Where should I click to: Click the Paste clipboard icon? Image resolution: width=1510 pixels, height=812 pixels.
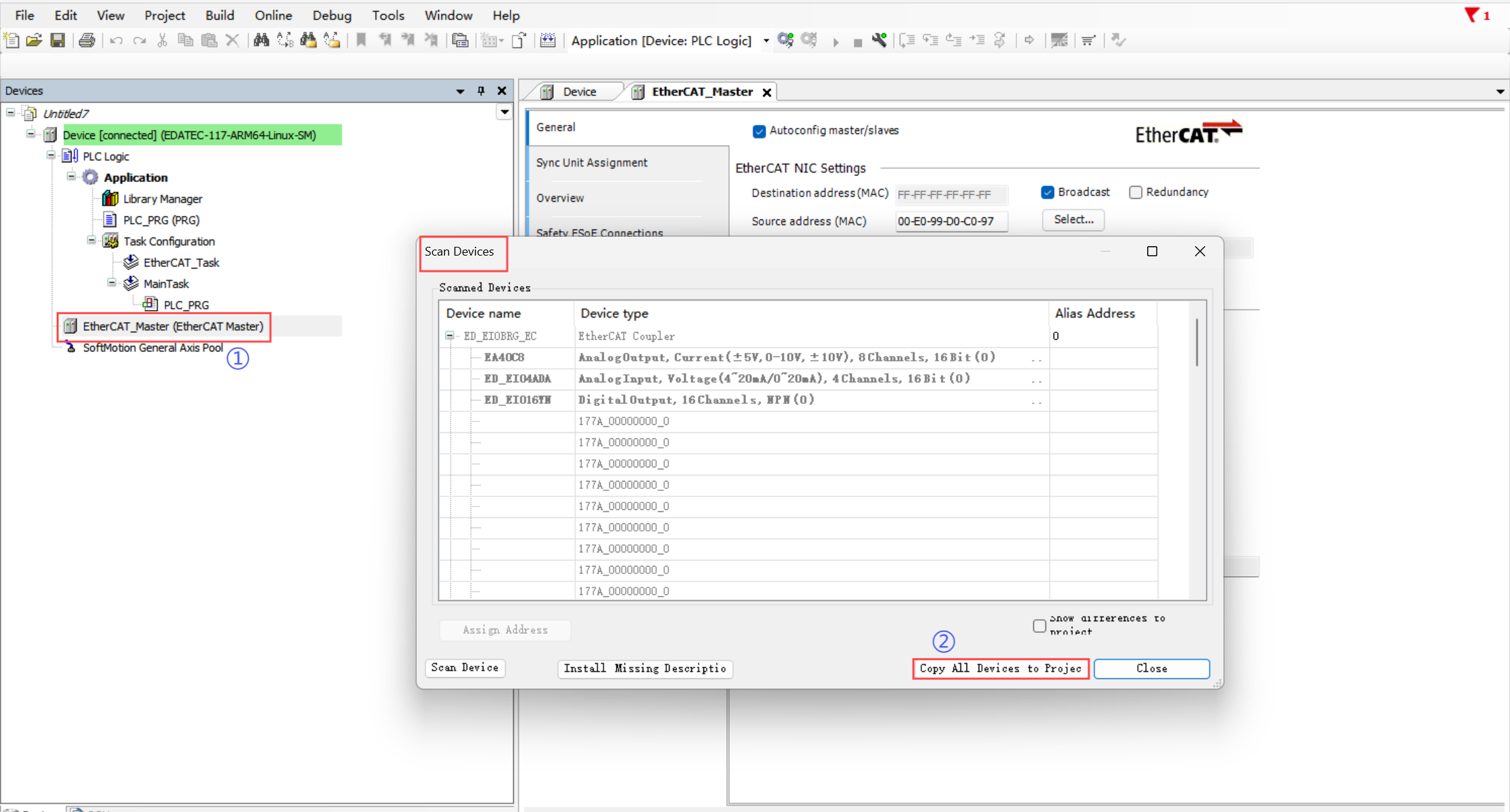coord(209,40)
